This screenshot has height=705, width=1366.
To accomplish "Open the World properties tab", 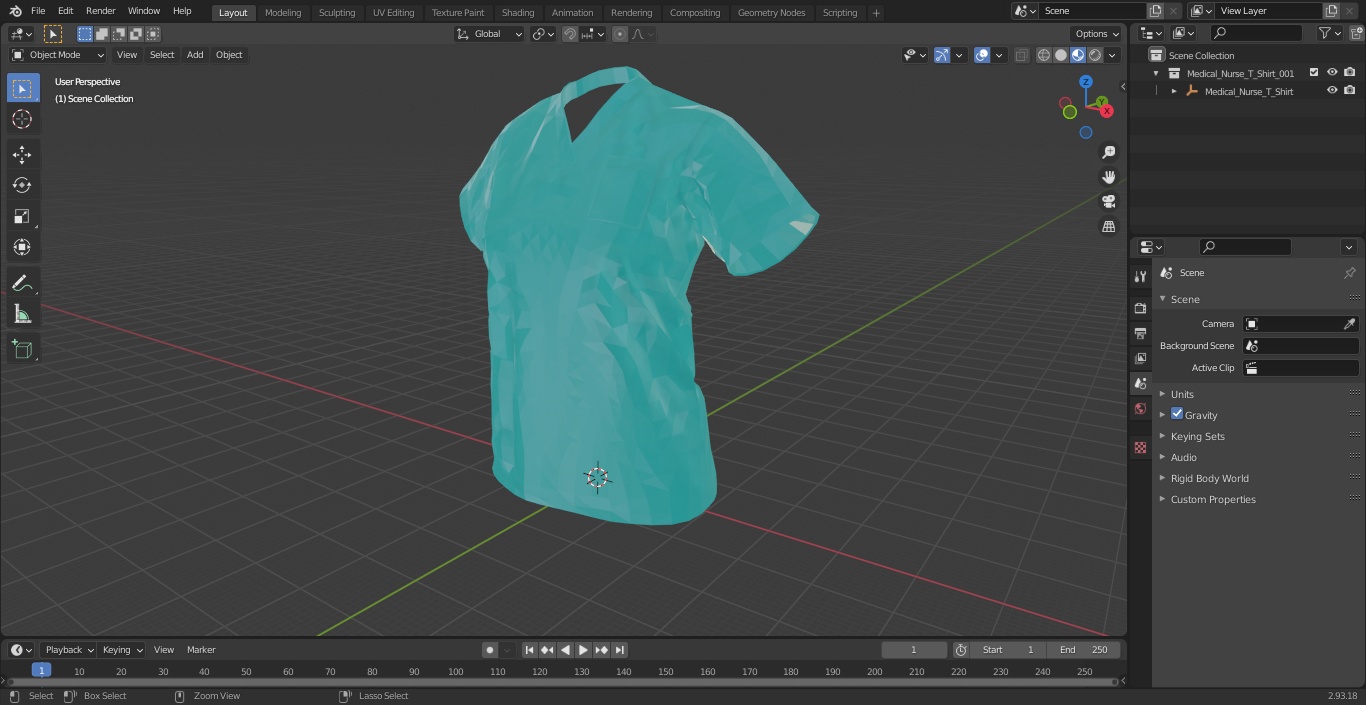I will [1140, 409].
